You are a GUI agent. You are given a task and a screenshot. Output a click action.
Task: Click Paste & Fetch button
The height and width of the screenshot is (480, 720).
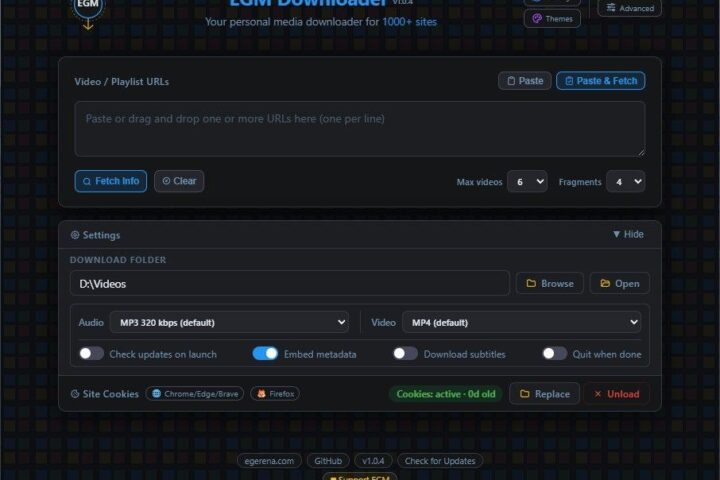point(601,81)
